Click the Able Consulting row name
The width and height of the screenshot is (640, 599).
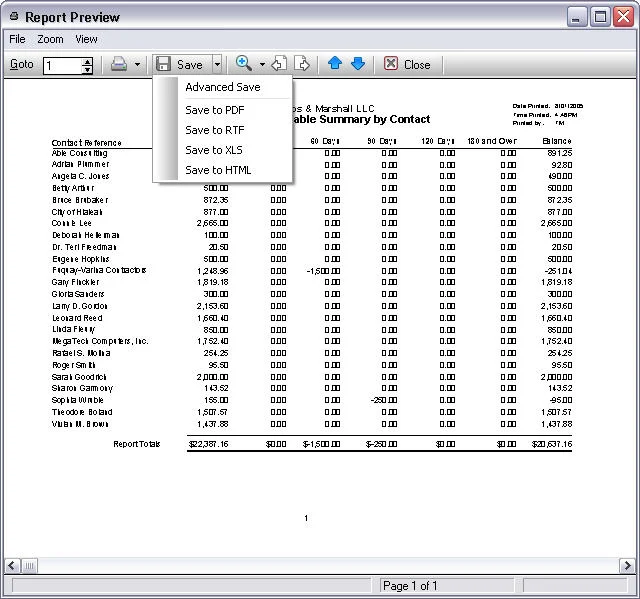80,153
